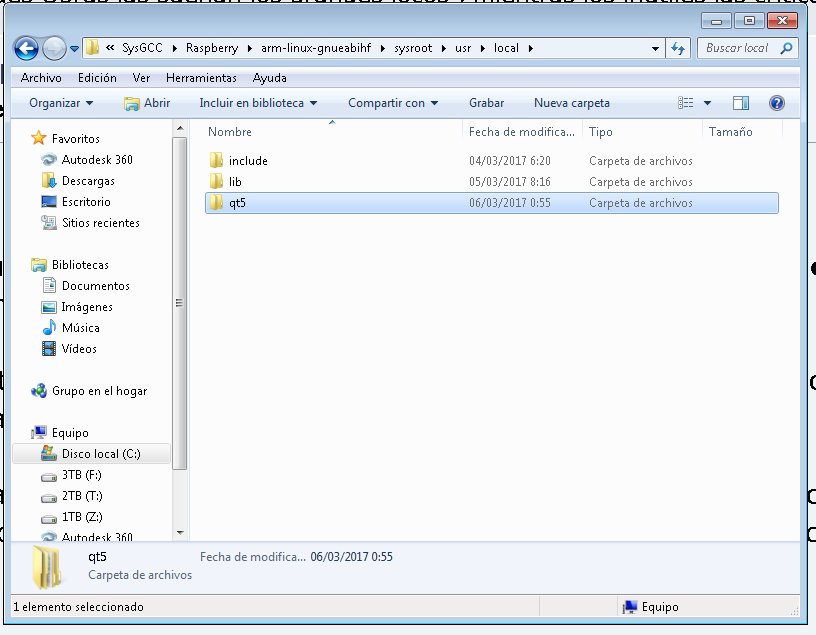The height and width of the screenshot is (635, 816).
Task: Open more view options dropdown arrow
Action: pyautogui.click(x=707, y=103)
